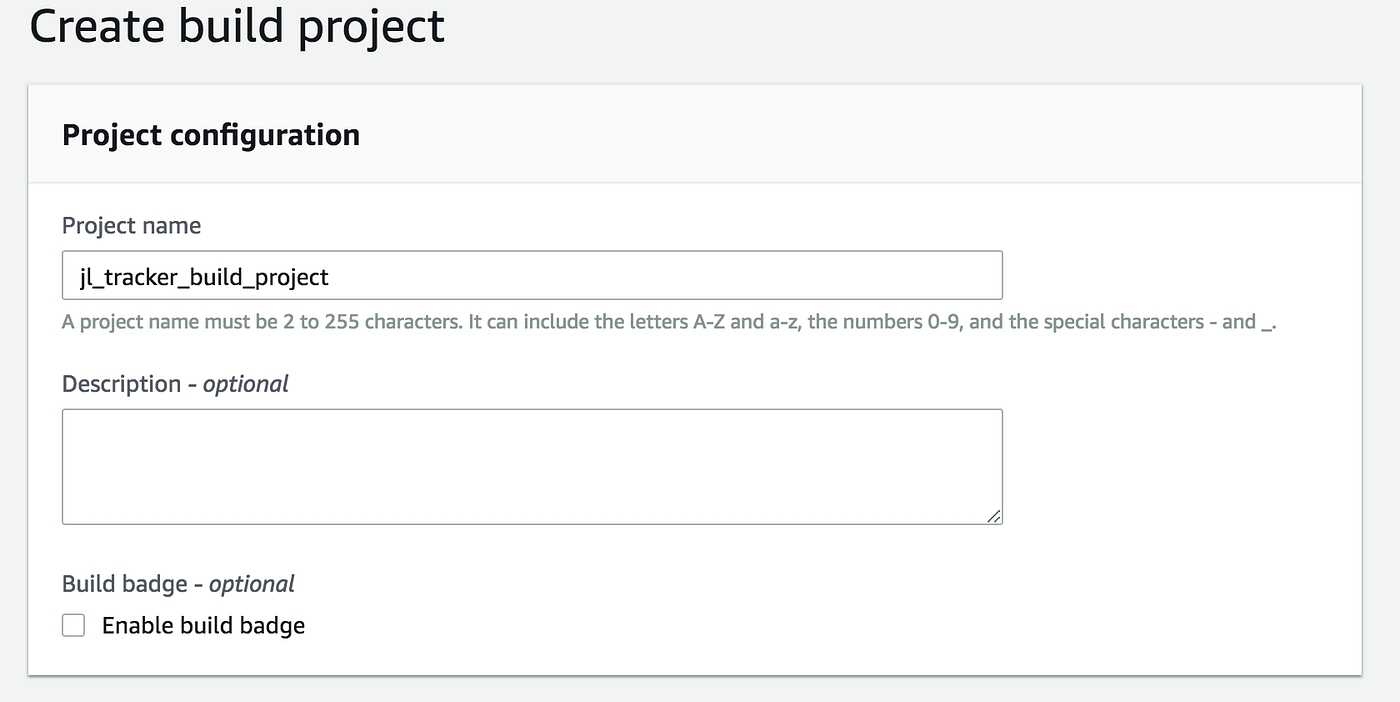Click the 'Project name' field label
This screenshot has height=702, width=1400.
(131, 226)
